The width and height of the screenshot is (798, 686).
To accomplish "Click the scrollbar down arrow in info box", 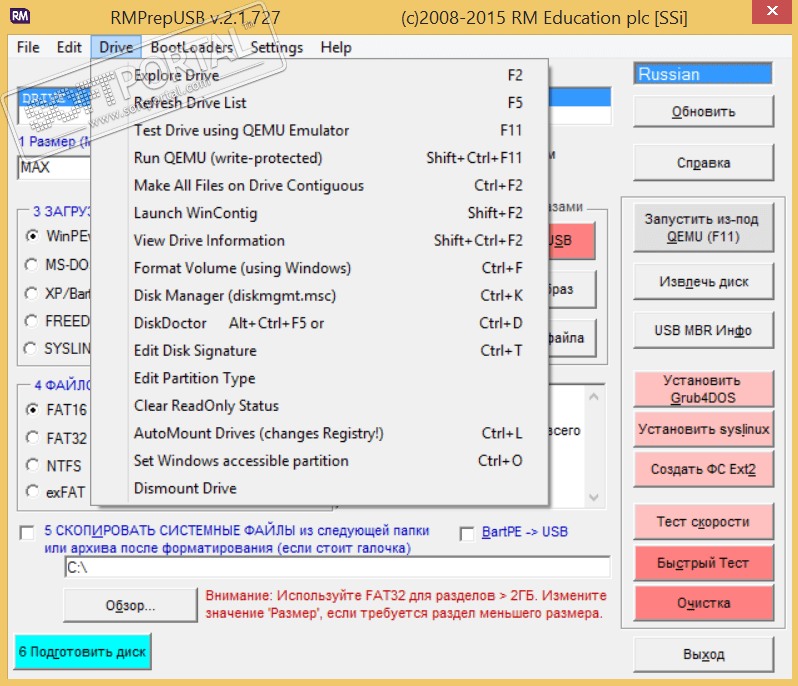I will (593, 497).
